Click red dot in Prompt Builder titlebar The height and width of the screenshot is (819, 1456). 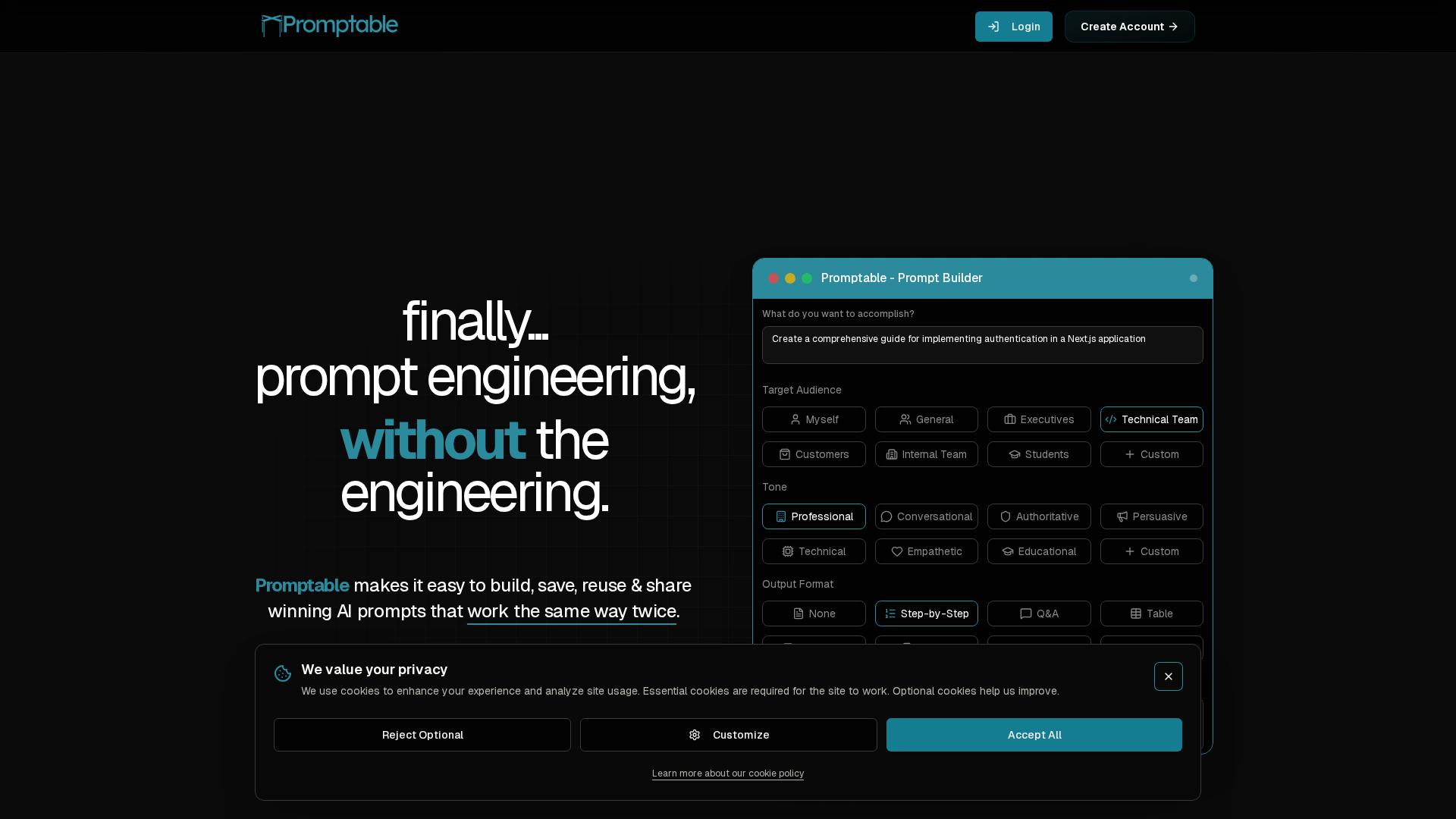pyautogui.click(x=773, y=278)
